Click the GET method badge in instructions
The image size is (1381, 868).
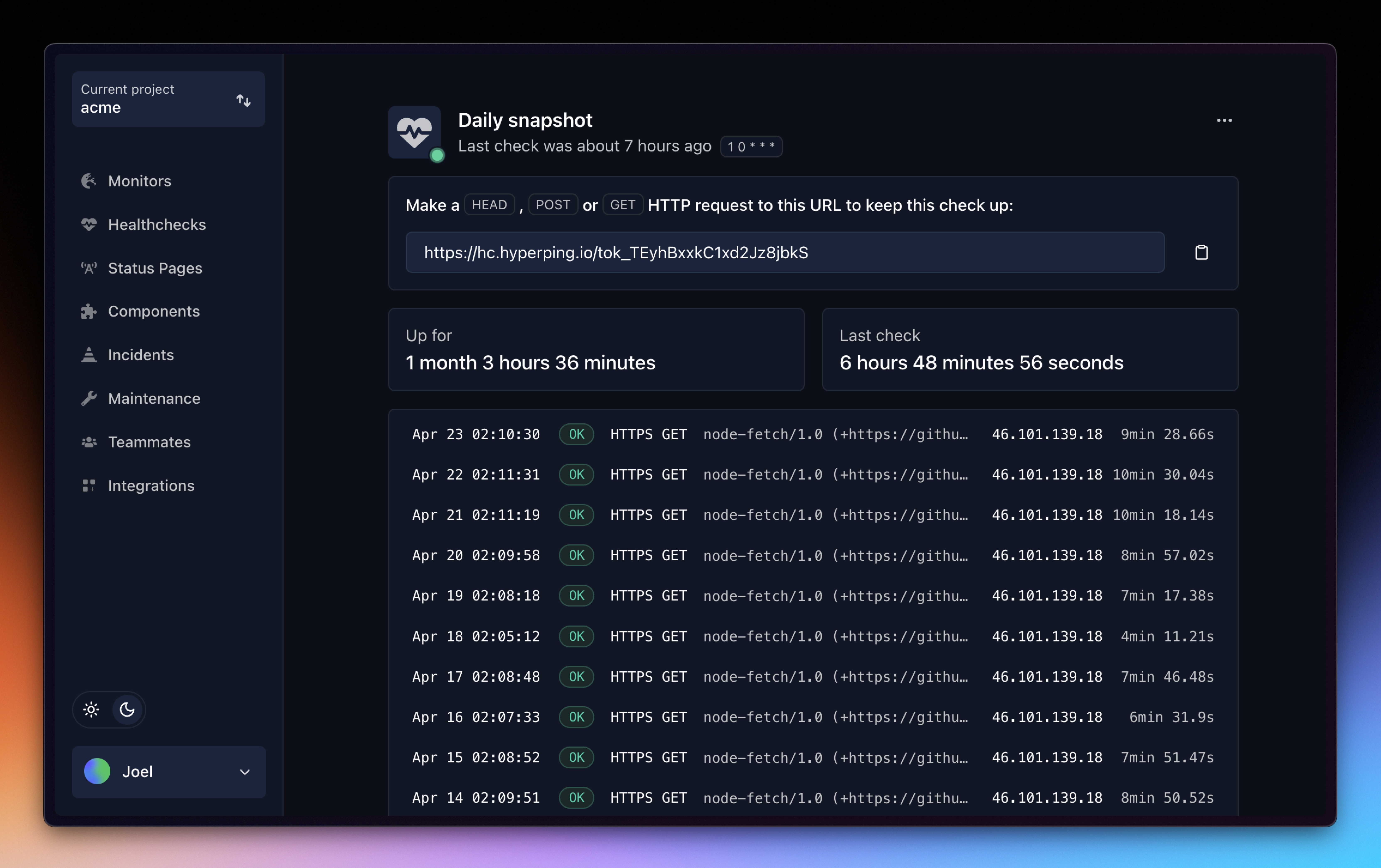pyautogui.click(x=623, y=205)
